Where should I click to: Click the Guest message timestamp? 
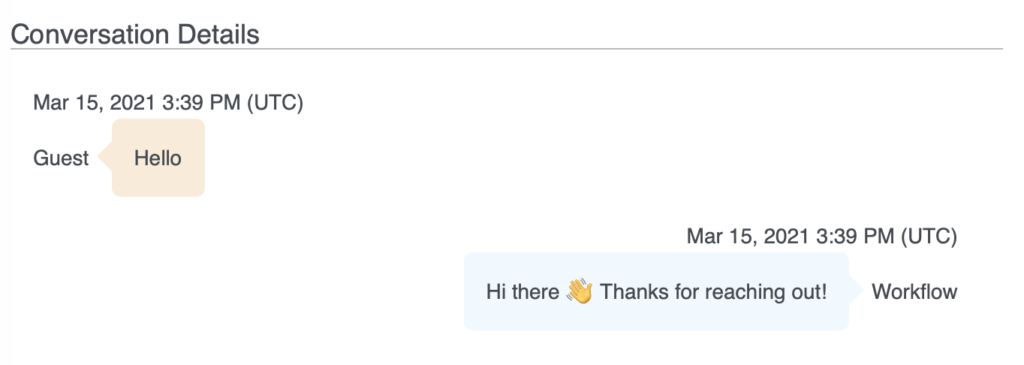pyautogui.click(x=168, y=103)
